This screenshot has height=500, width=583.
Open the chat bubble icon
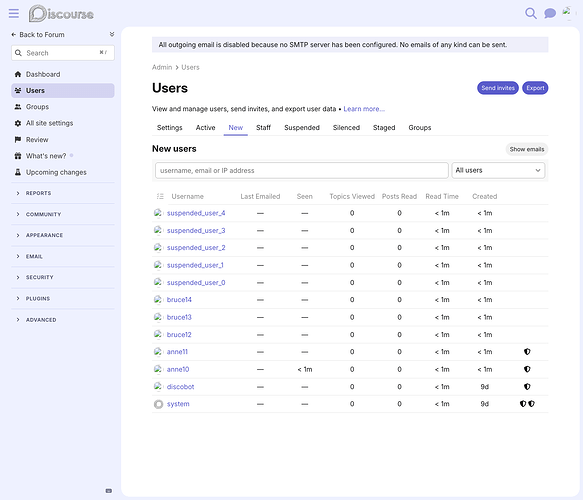click(x=550, y=13)
